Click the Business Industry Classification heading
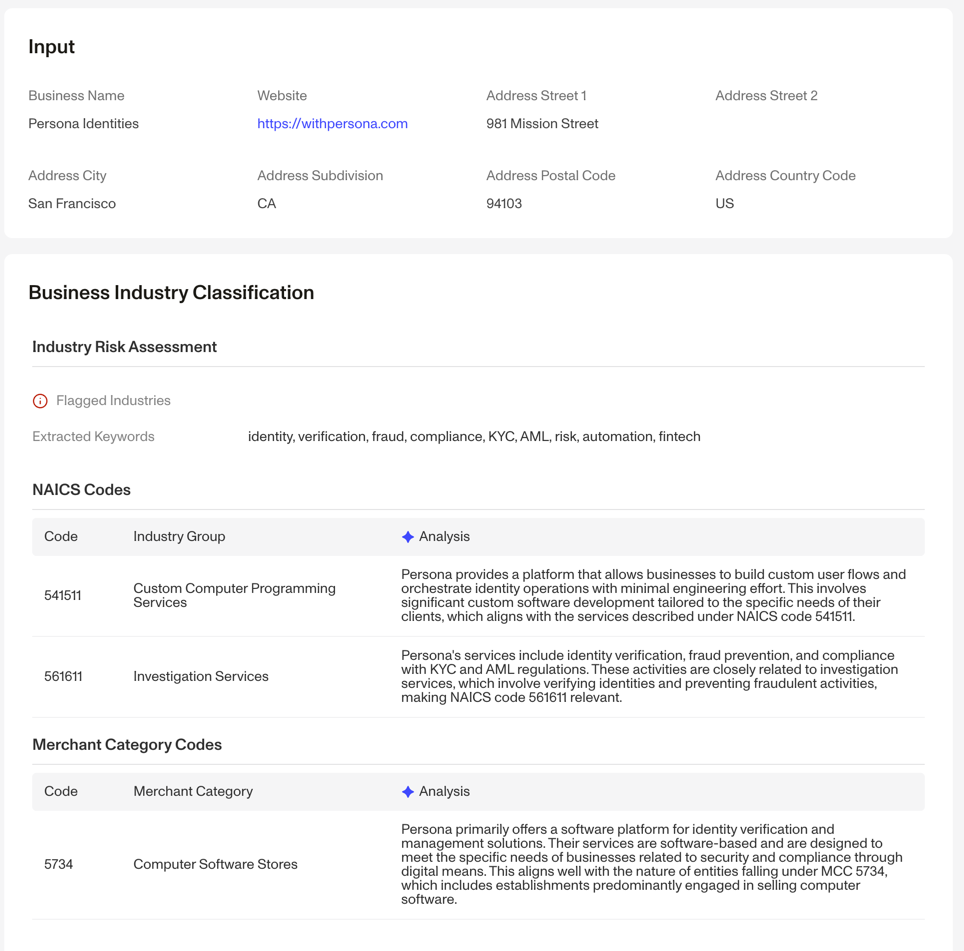 pos(172,293)
